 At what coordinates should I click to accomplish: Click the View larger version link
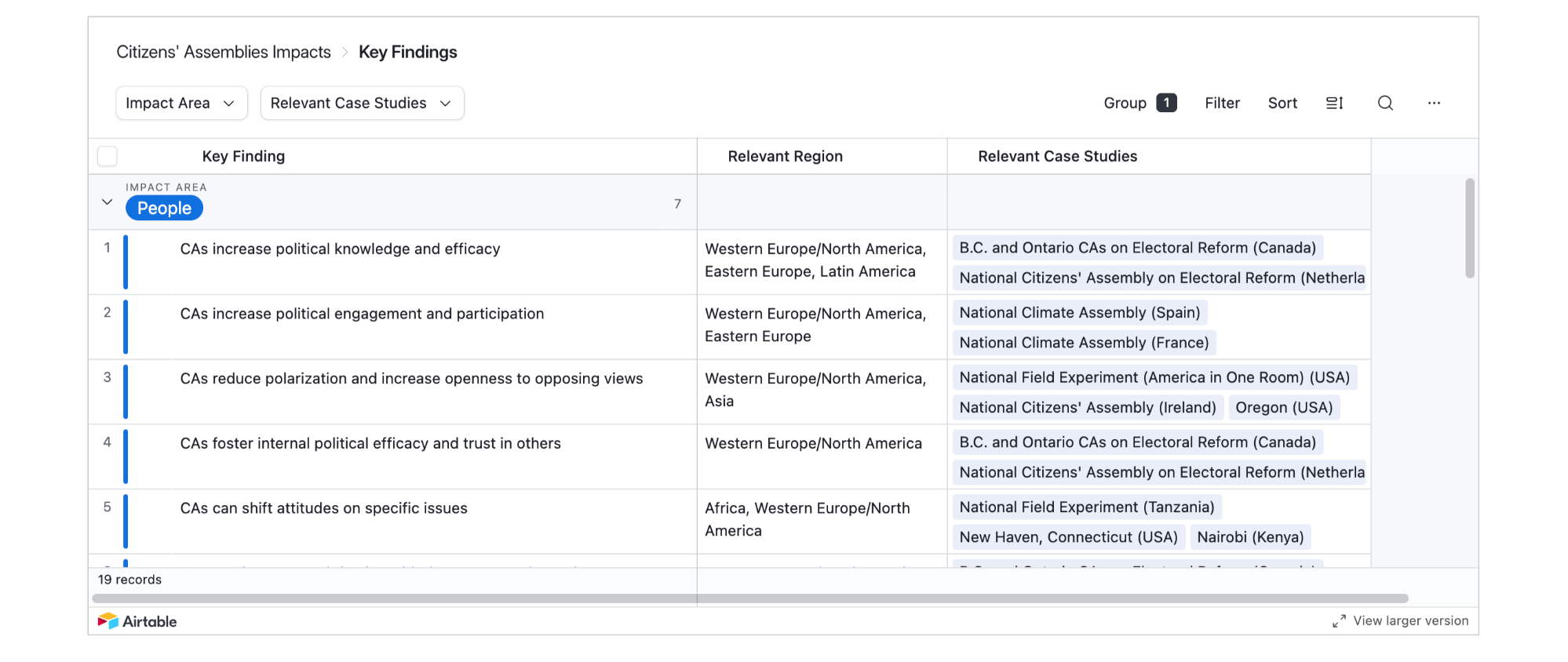pos(1410,620)
